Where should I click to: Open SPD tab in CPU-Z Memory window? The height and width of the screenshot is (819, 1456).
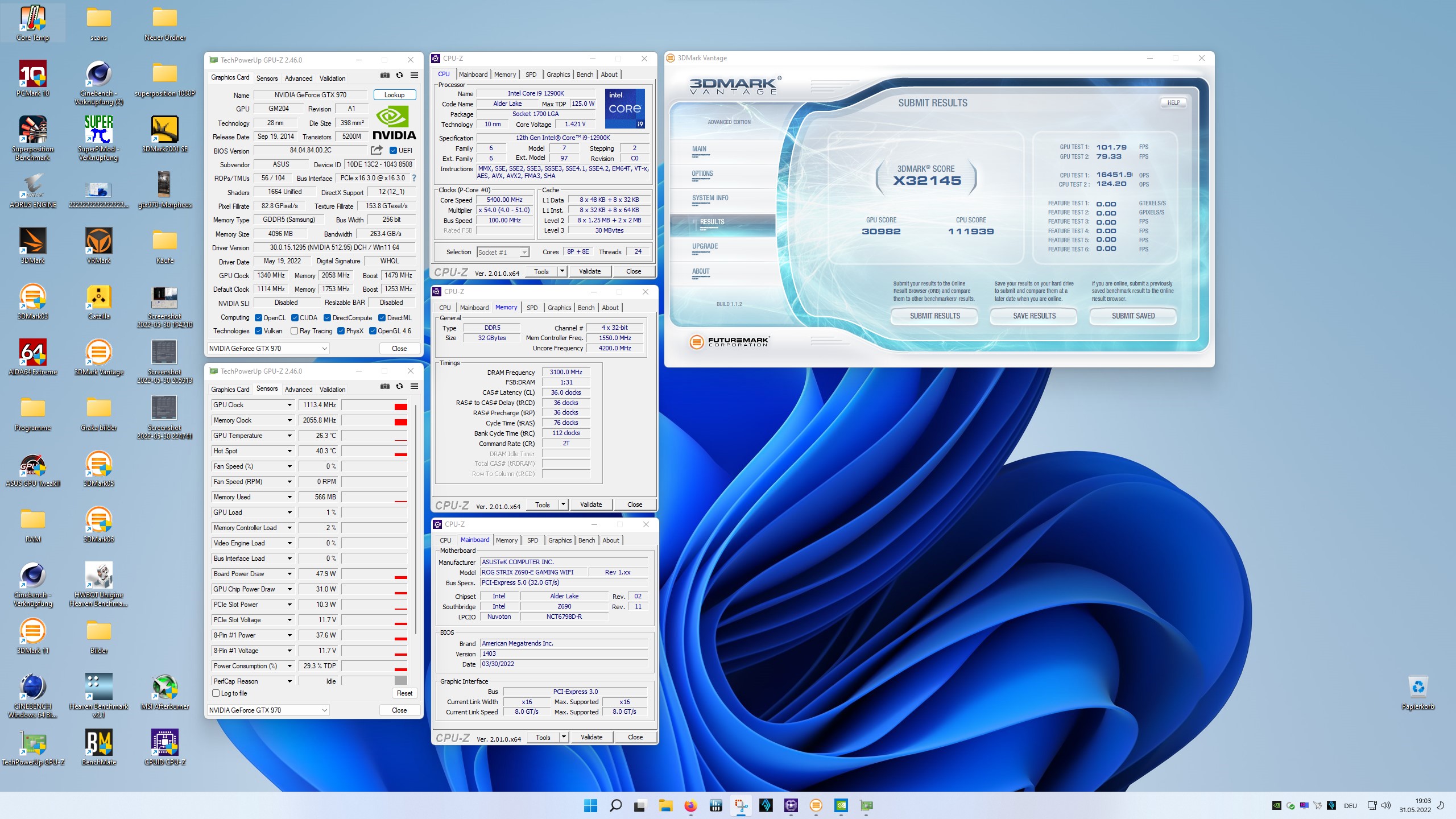[x=532, y=308]
